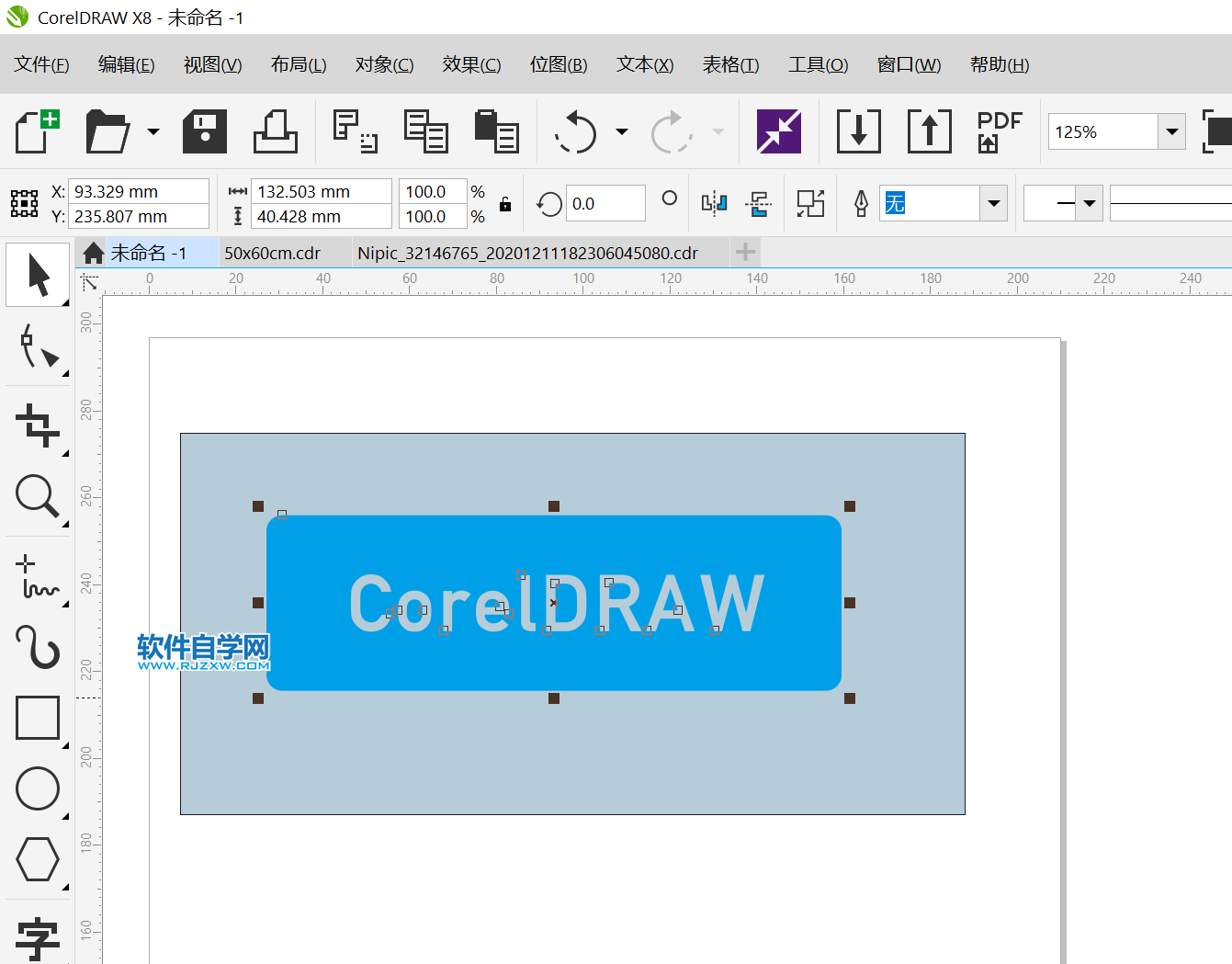Select the Crop tool
Image resolution: width=1232 pixels, height=964 pixels.
[x=38, y=425]
